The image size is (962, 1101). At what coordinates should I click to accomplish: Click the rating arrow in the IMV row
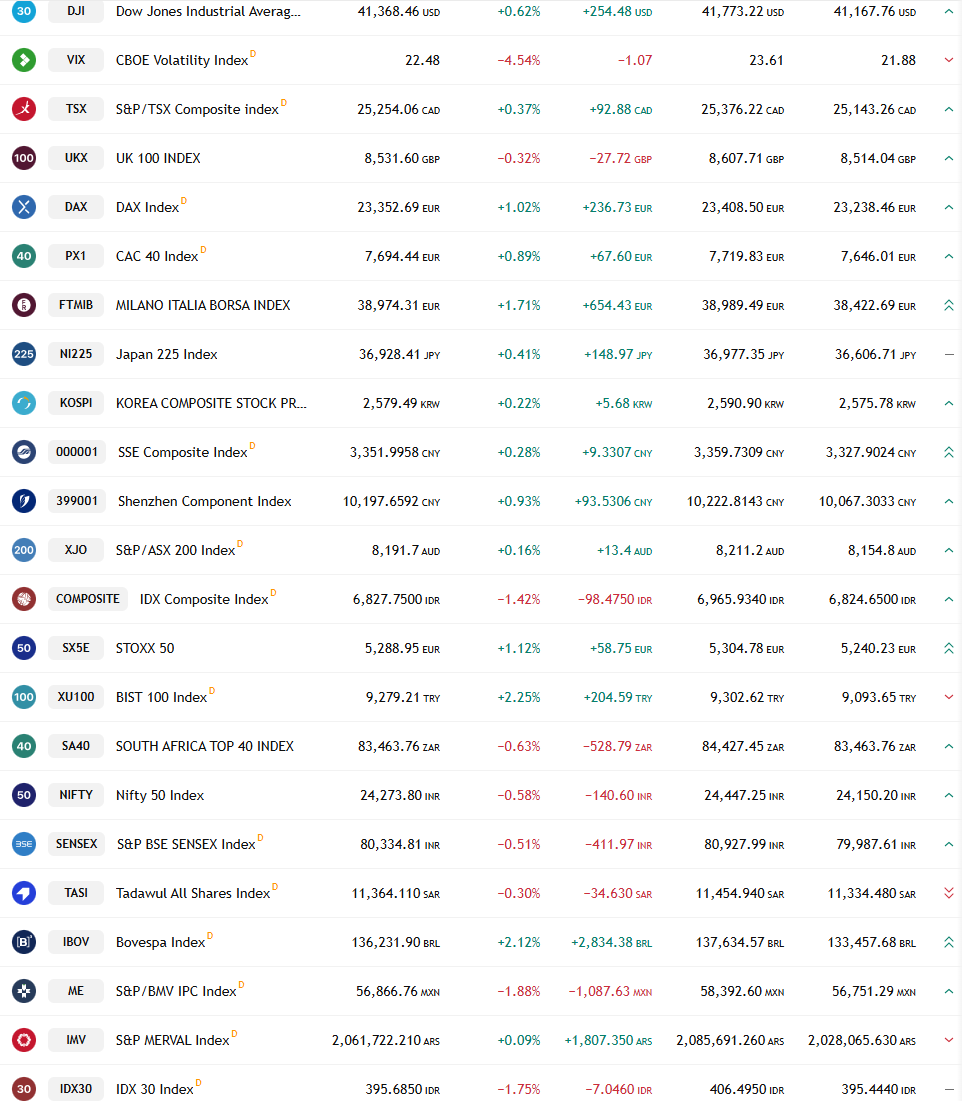point(949,1040)
